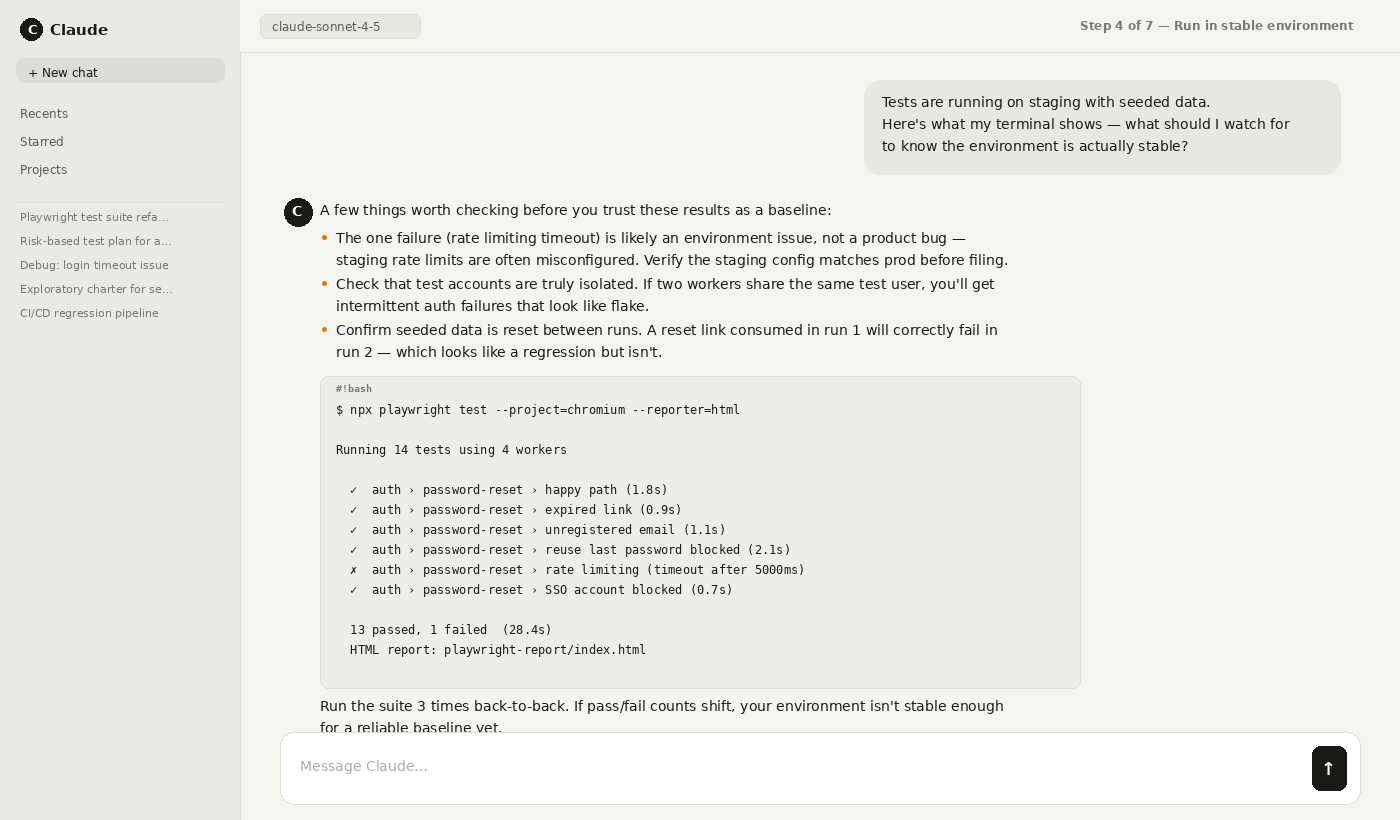Click the Message Claude input field
The image size is (1400, 820).
pos(700,766)
